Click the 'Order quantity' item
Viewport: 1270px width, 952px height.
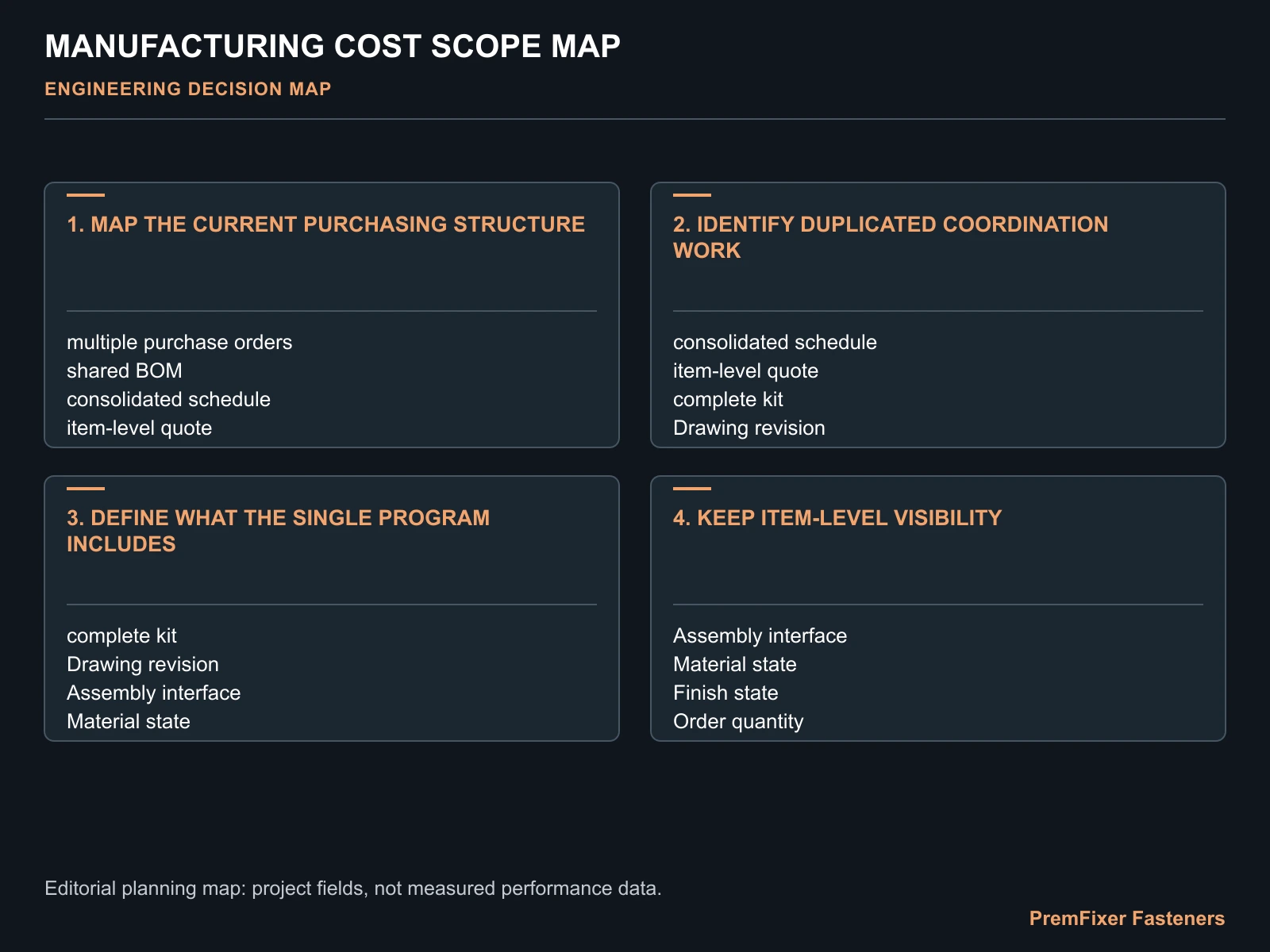pyautogui.click(x=738, y=722)
